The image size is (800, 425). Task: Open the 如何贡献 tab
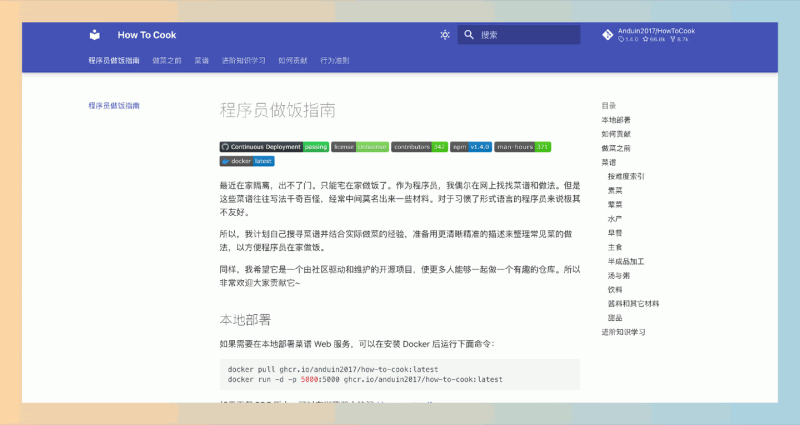(x=293, y=60)
